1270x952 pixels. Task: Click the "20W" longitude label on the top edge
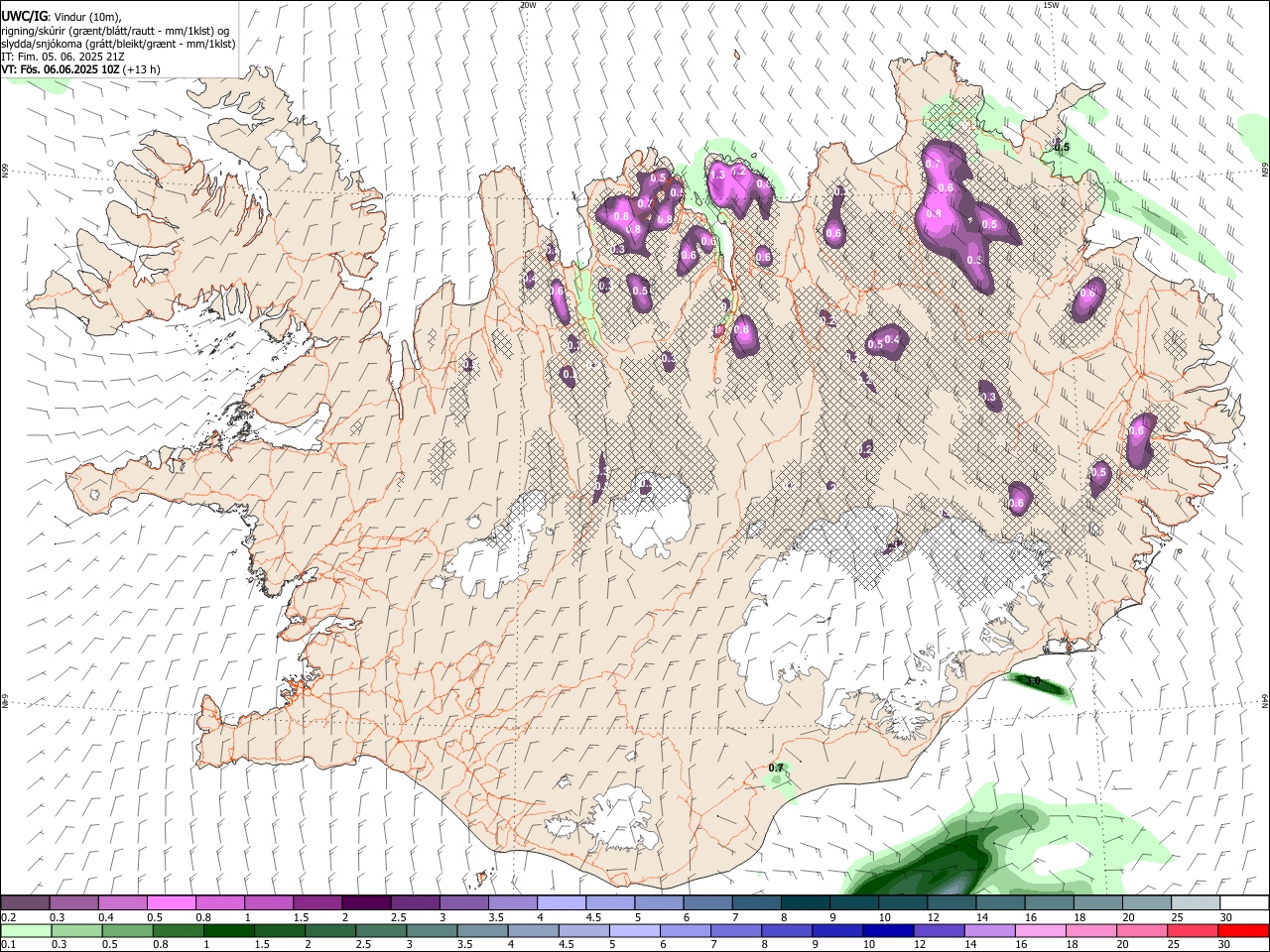tap(528, 5)
